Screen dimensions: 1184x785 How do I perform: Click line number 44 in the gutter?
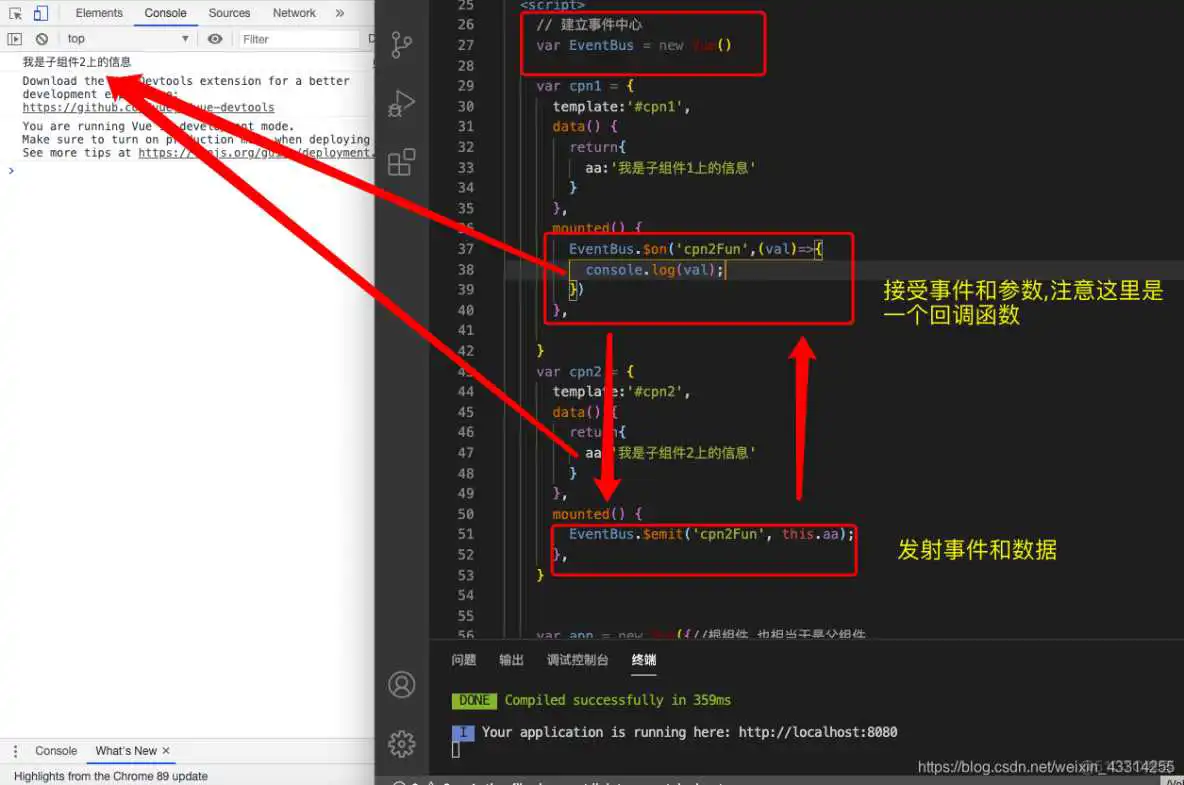coord(466,392)
